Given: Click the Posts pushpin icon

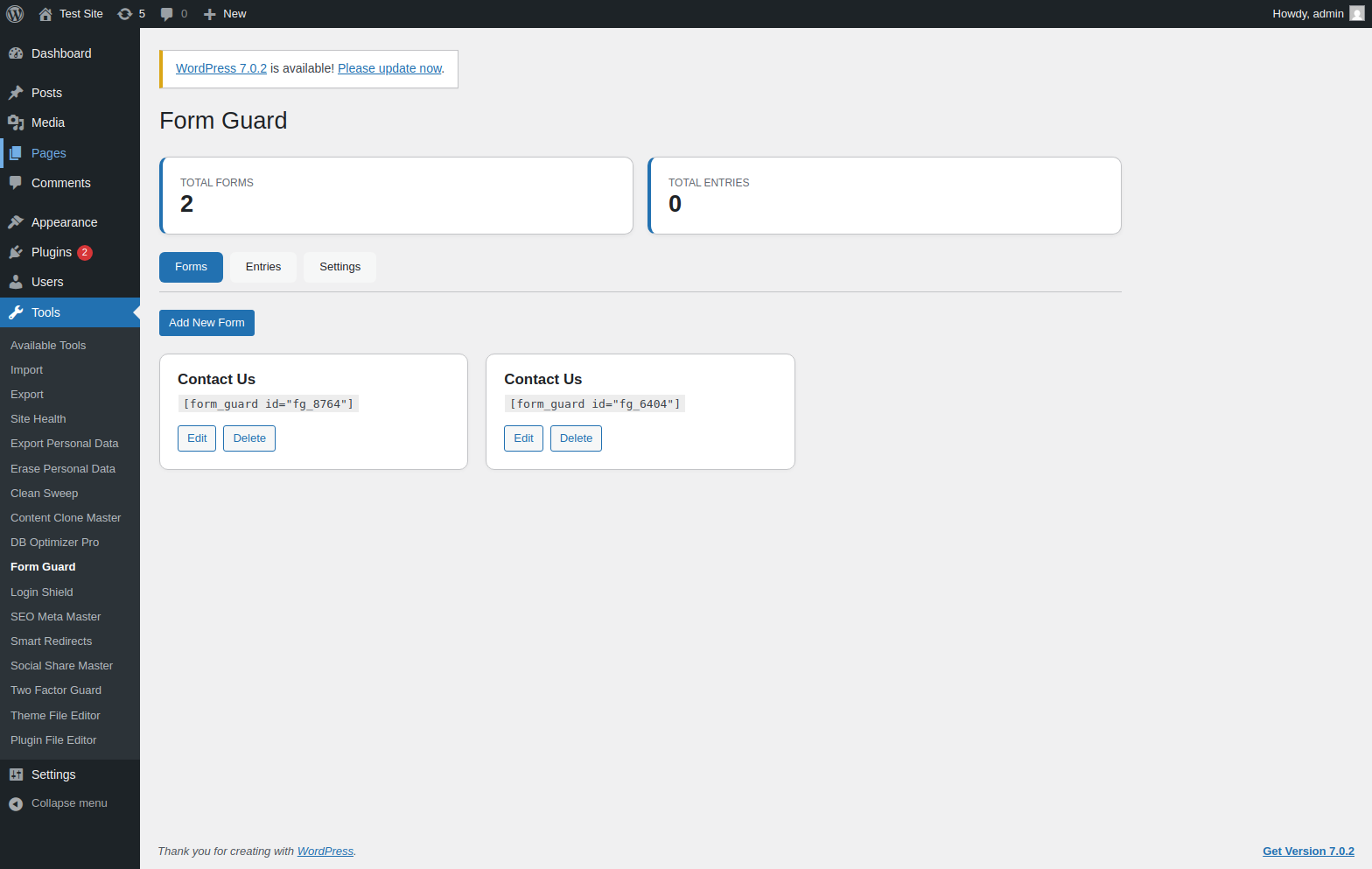Looking at the screenshot, I should [x=16, y=93].
